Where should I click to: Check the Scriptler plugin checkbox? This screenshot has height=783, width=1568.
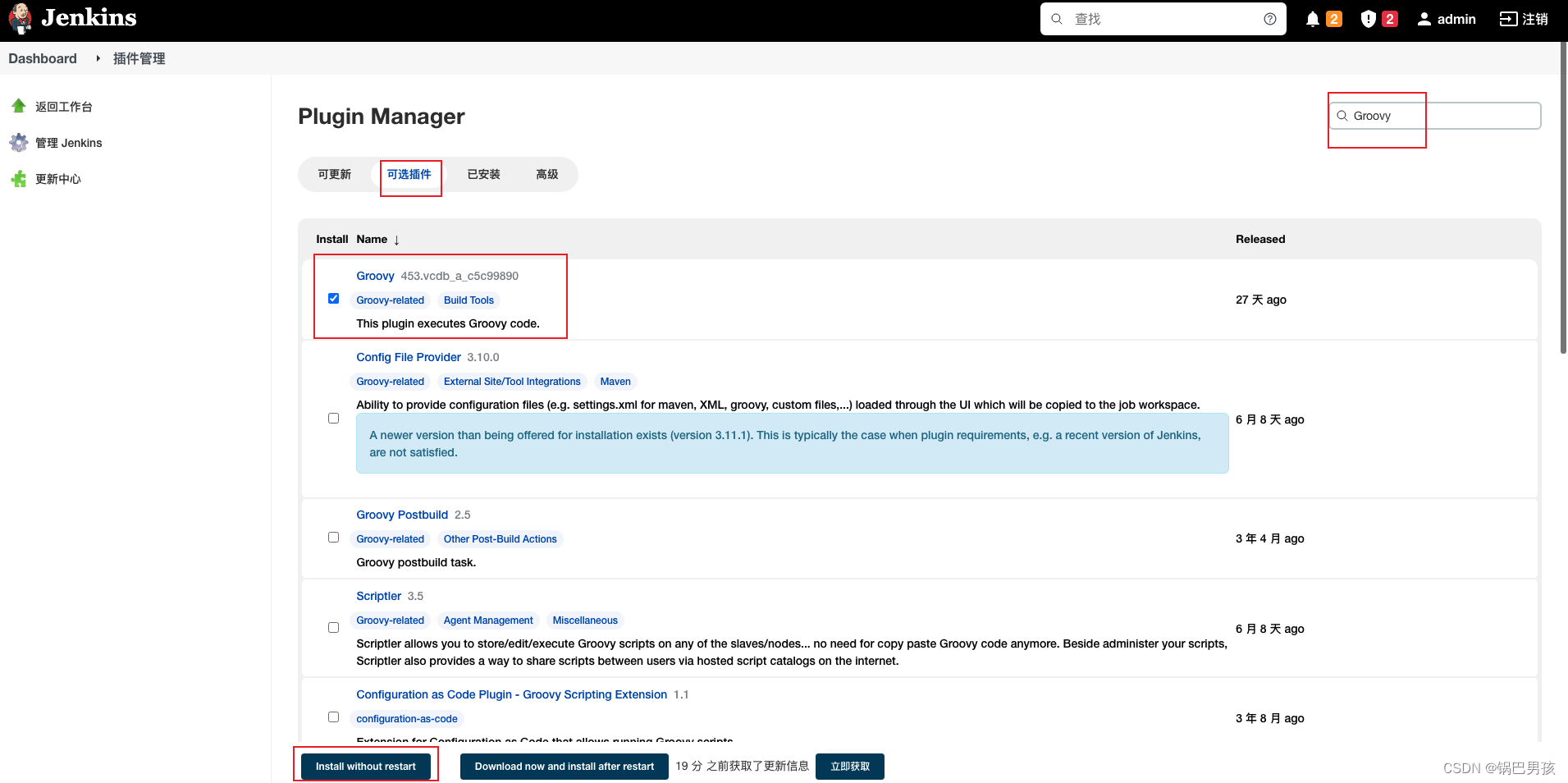pos(333,627)
